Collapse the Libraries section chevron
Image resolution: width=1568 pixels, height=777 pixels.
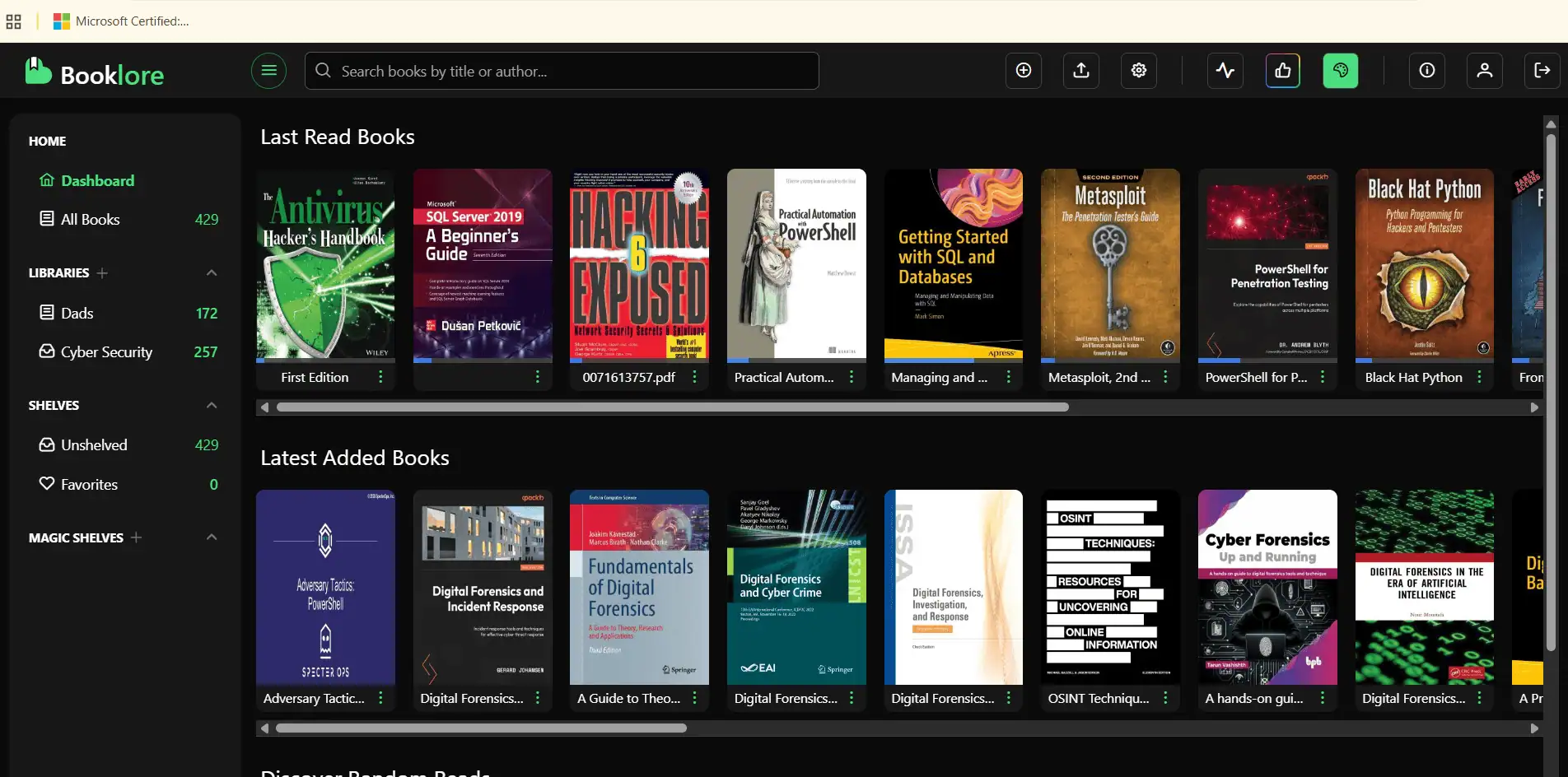click(x=212, y=272)
